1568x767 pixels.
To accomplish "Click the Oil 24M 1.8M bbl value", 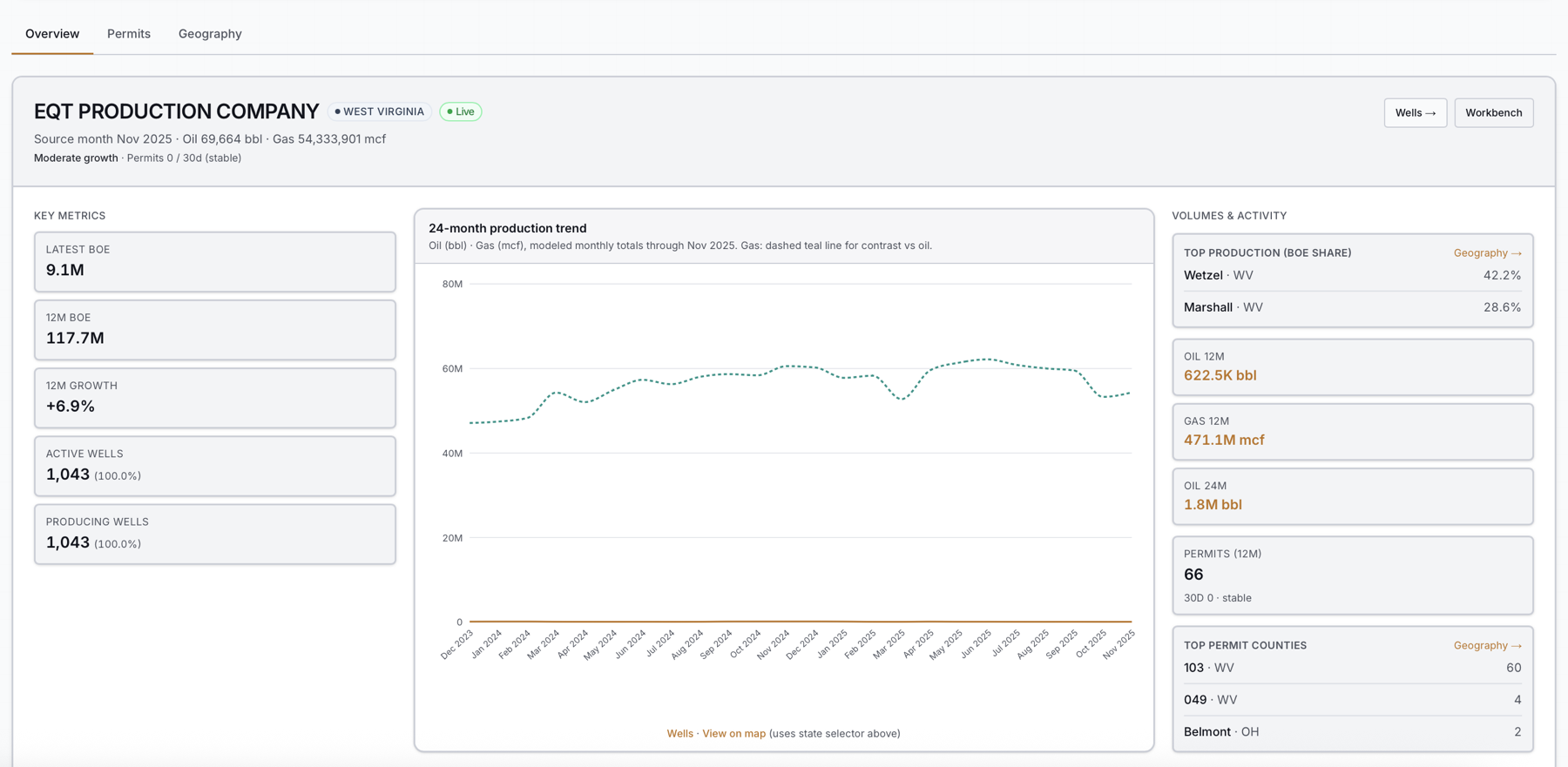I will click(1213, 504).
